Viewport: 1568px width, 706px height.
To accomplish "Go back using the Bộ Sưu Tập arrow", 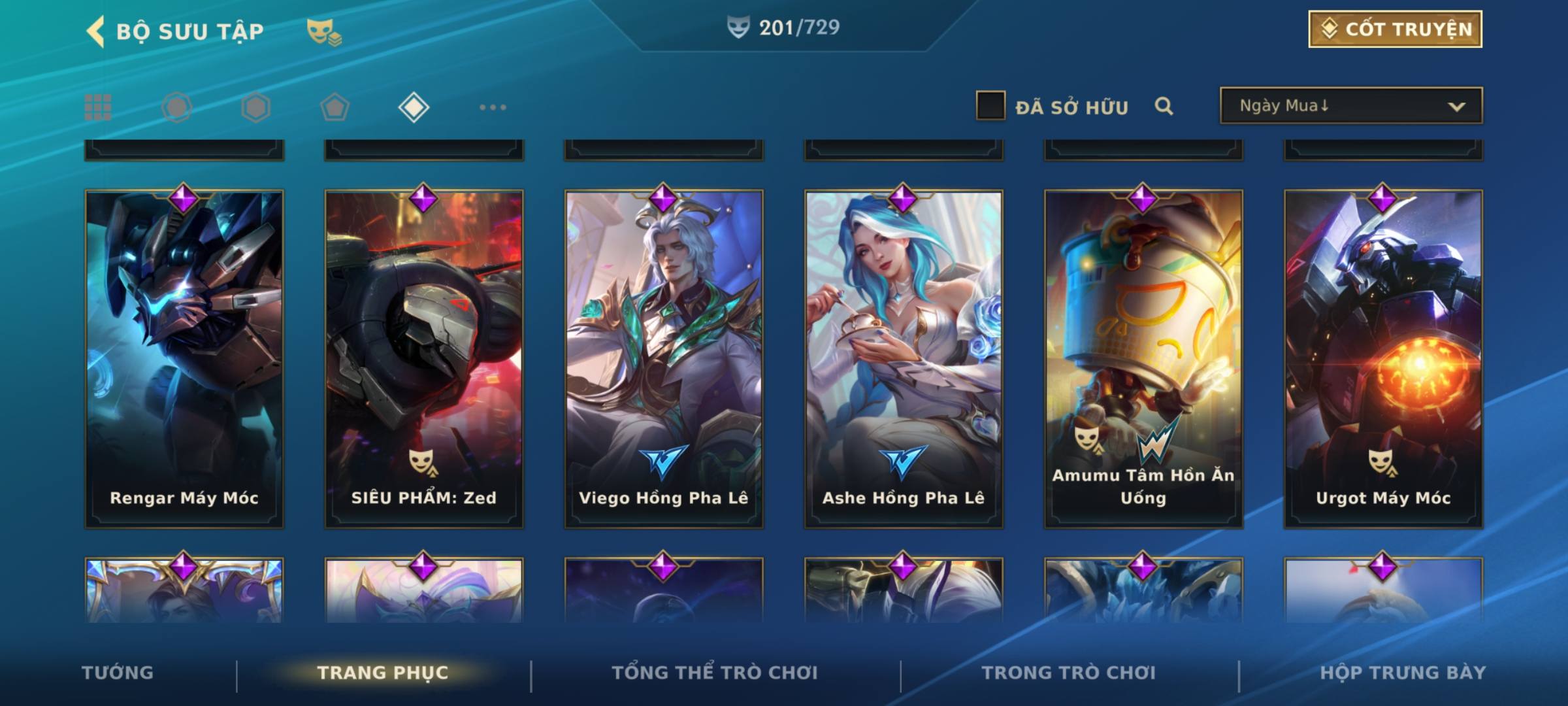I will [95, 31].
